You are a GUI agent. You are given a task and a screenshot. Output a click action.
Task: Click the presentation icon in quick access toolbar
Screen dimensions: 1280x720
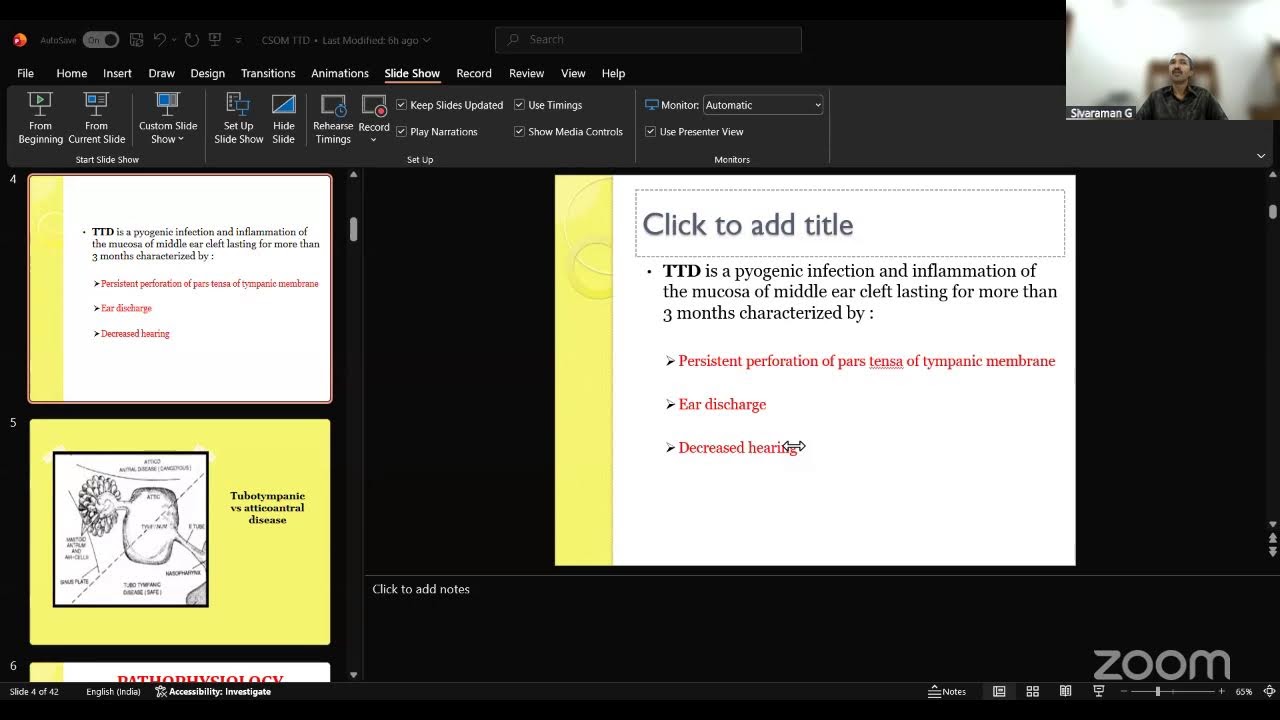[x=215, y=40]
